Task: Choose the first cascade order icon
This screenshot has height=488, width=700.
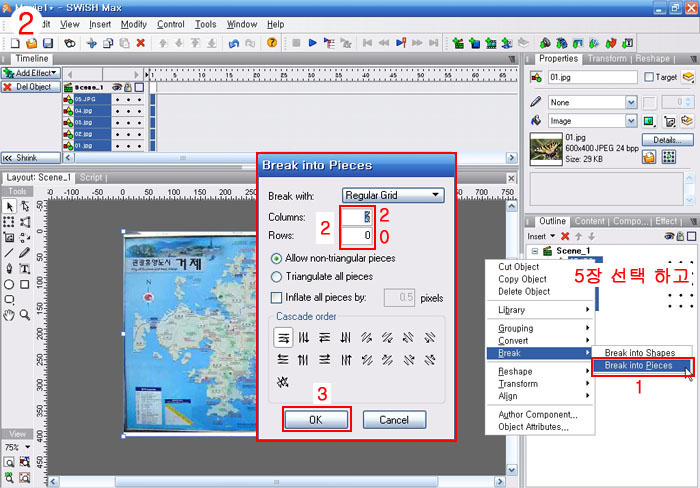Action: (283, 338)
